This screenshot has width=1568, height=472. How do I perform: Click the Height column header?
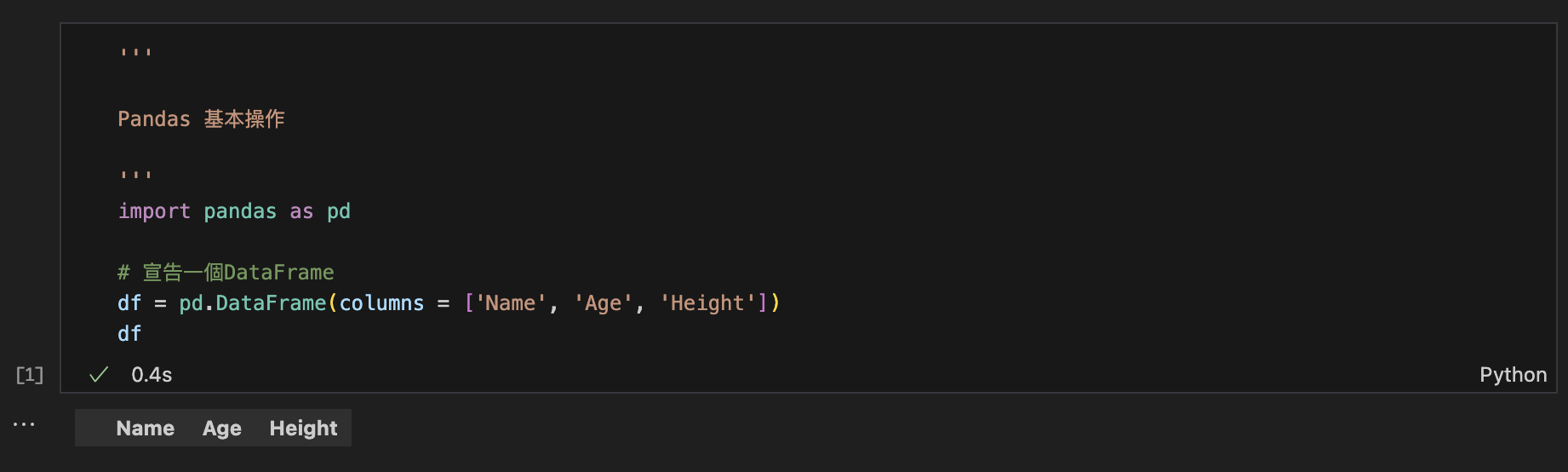(x=303, y=429)
